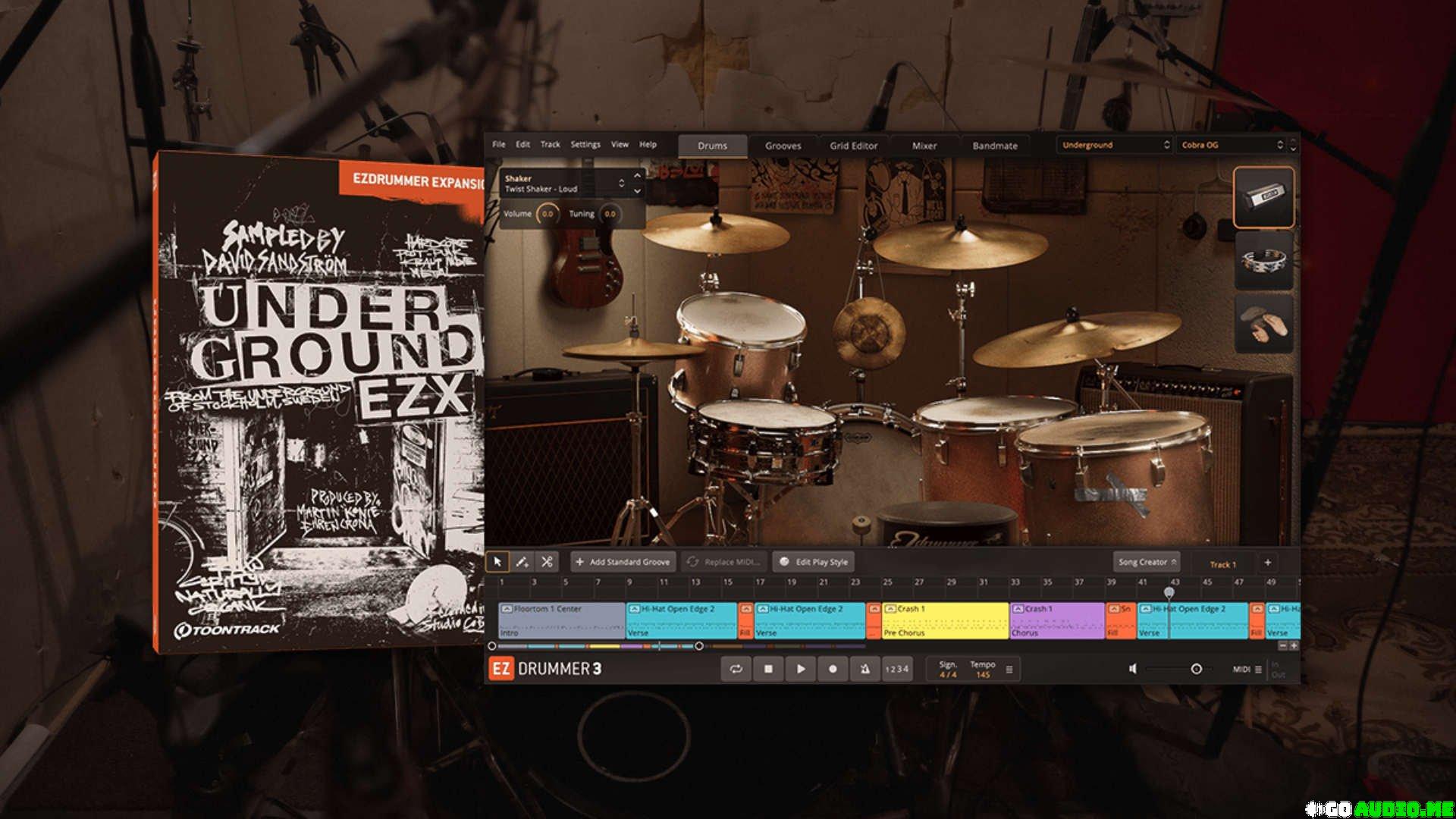Open Edit Play Style
This screenshot has width=1456, height=819.
[x=814, y=562]
